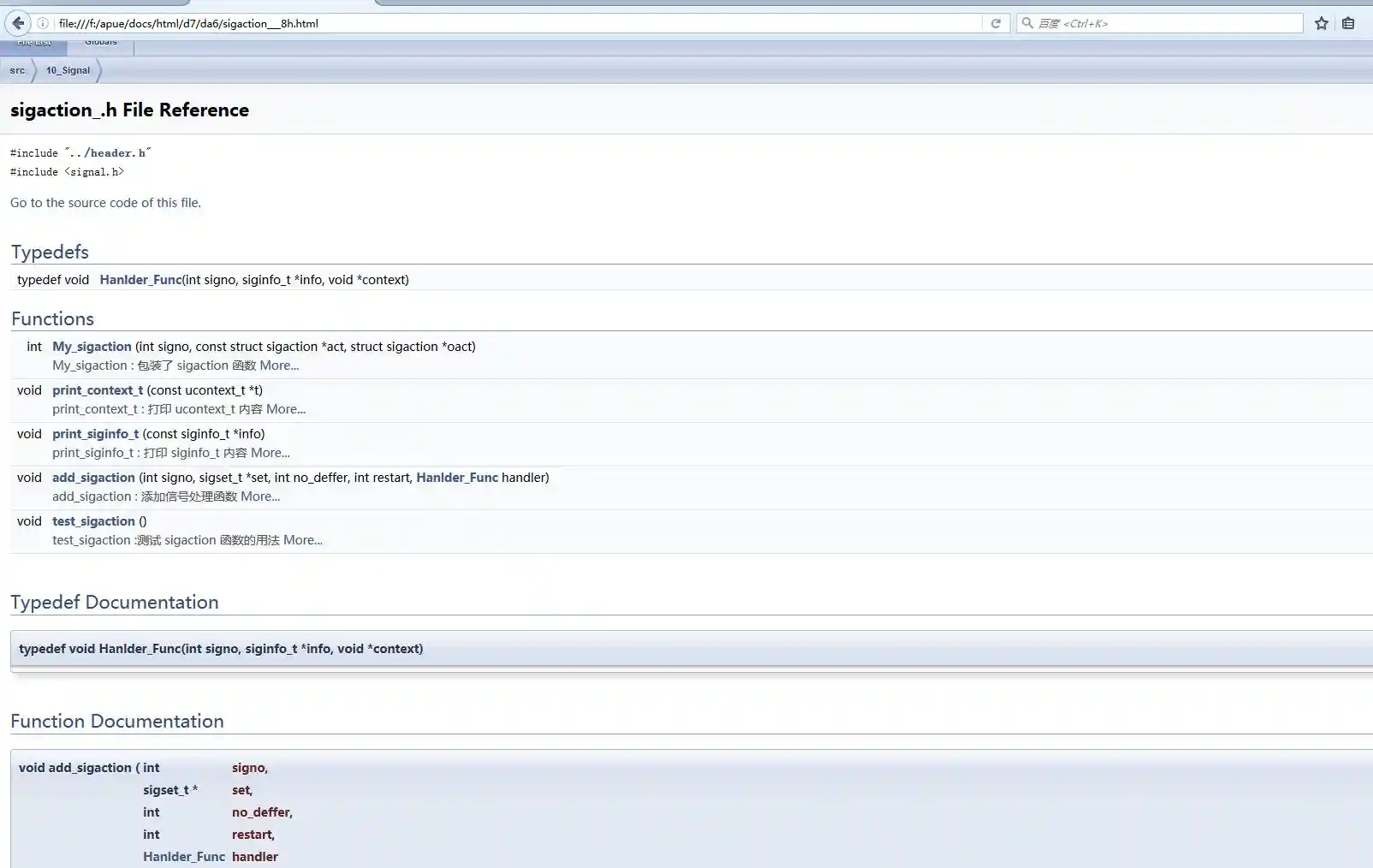Click the search magnifier icon
Screen dimensions: 1373x868
coord(1027,23)
